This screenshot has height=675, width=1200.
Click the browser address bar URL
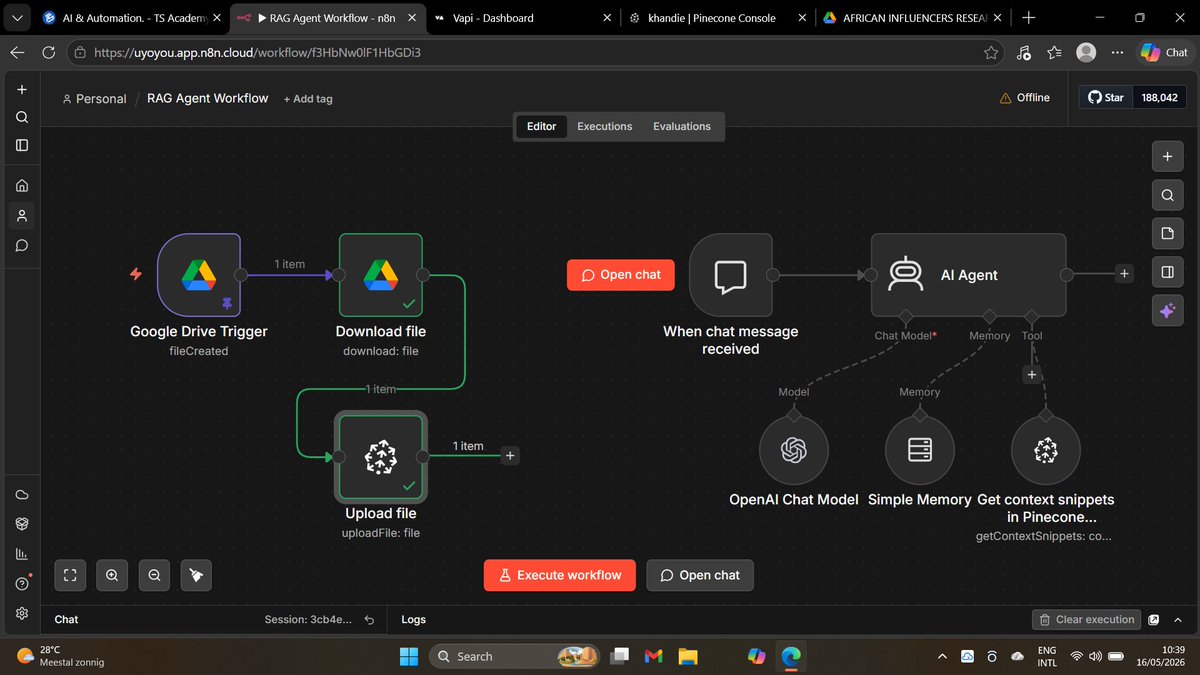coord(258,53)
